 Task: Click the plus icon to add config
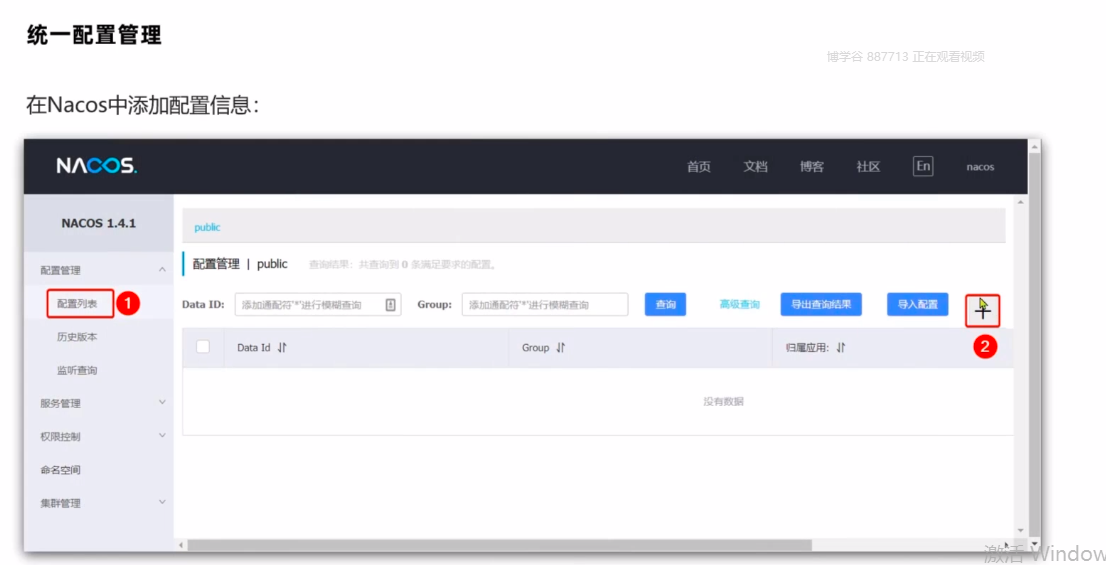(x=983, y=310)
